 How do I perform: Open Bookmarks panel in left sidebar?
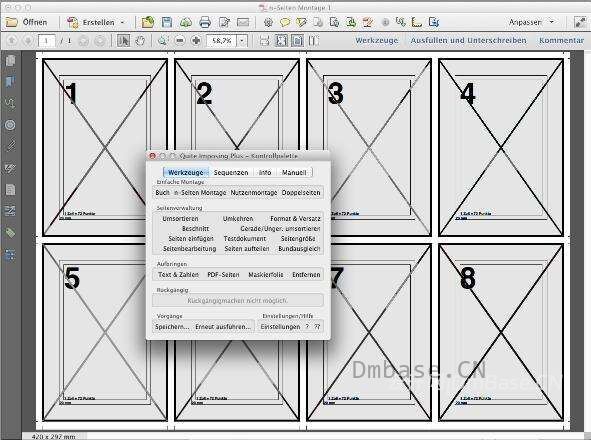[10, 82]
